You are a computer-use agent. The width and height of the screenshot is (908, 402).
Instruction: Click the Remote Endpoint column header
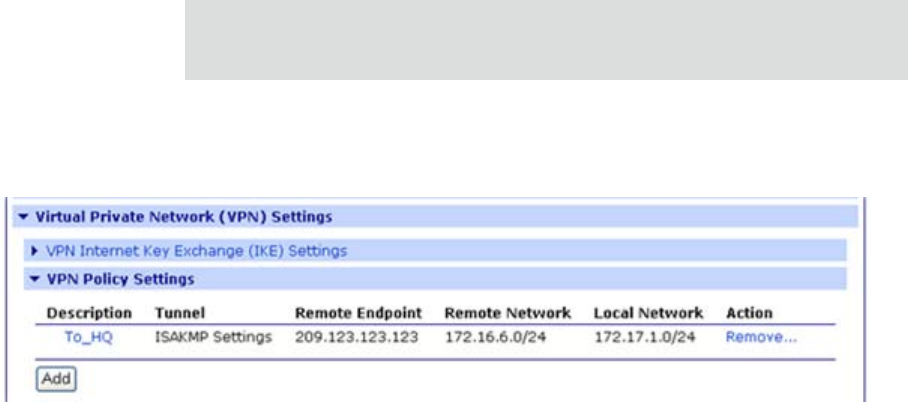359,313
